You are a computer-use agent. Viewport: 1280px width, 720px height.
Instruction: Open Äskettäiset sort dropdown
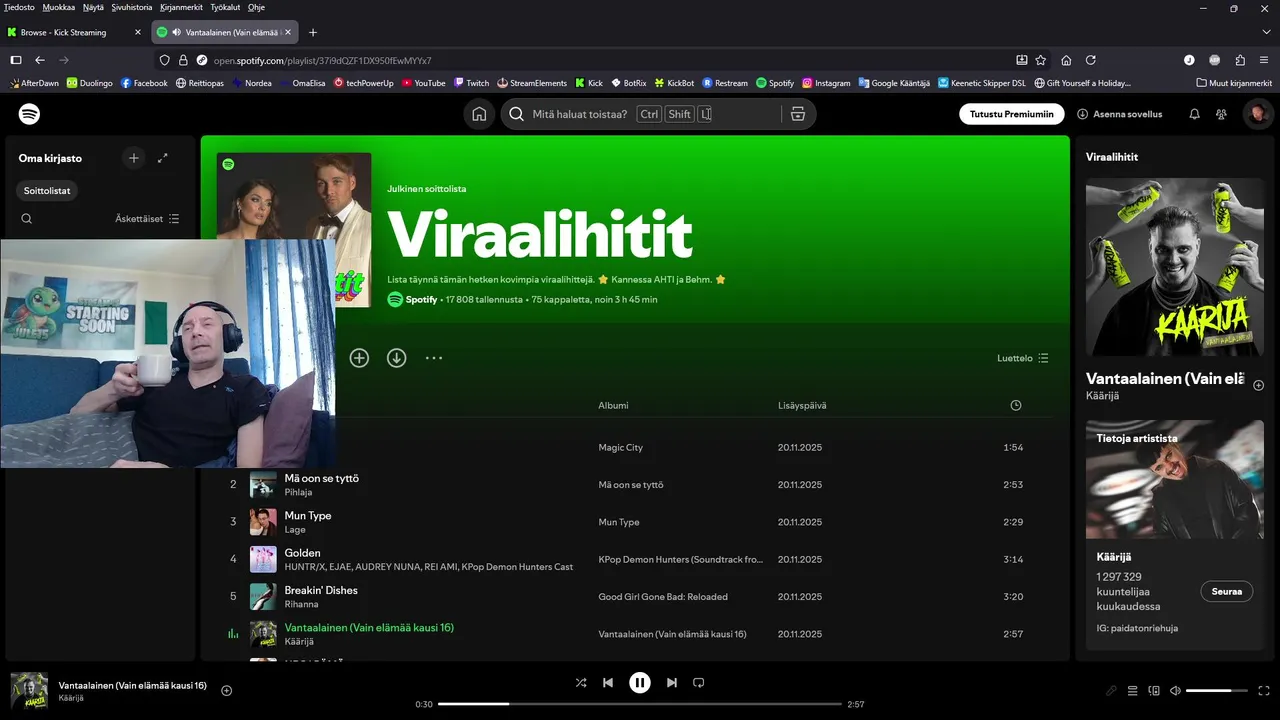147,219
